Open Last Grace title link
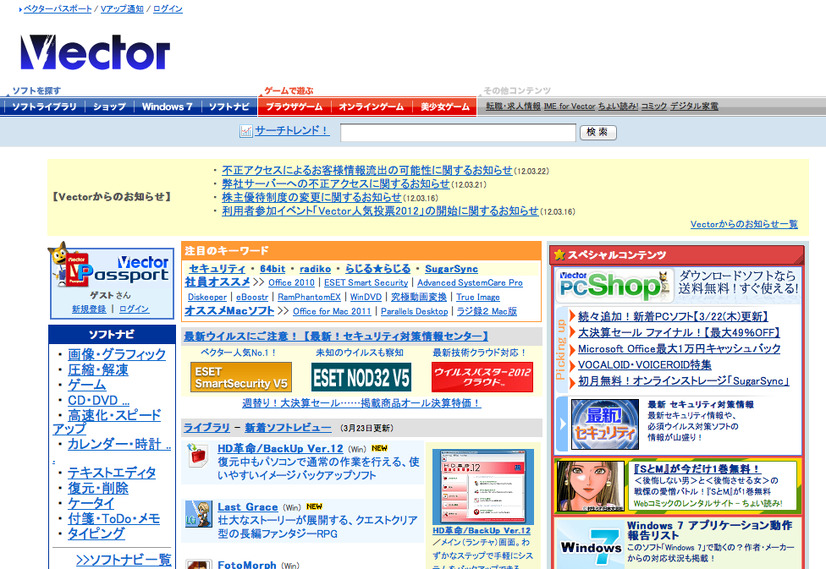This screenshot has height=569, width=826. 248,507
